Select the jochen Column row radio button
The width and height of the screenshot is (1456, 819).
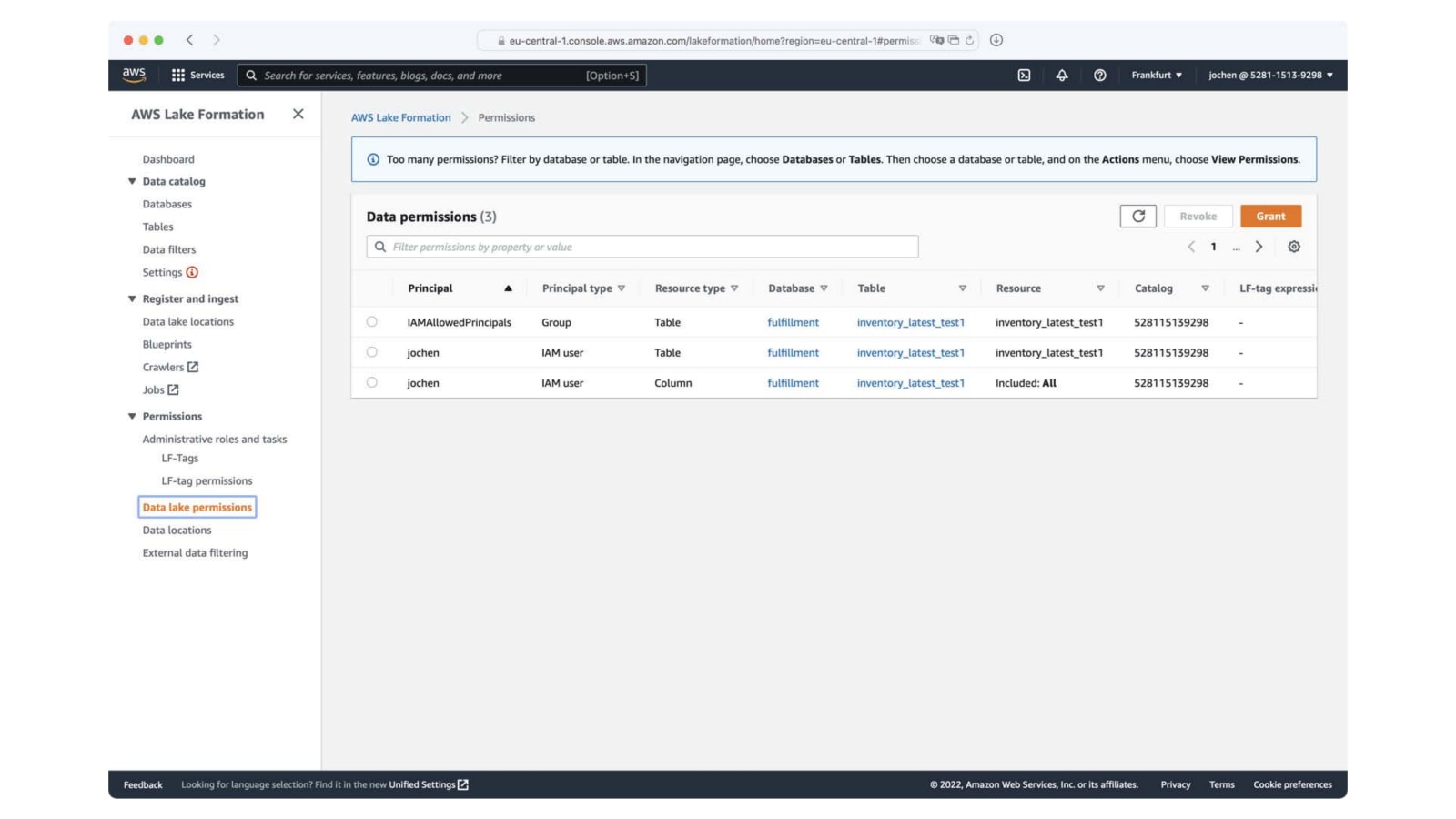point(371,382)
